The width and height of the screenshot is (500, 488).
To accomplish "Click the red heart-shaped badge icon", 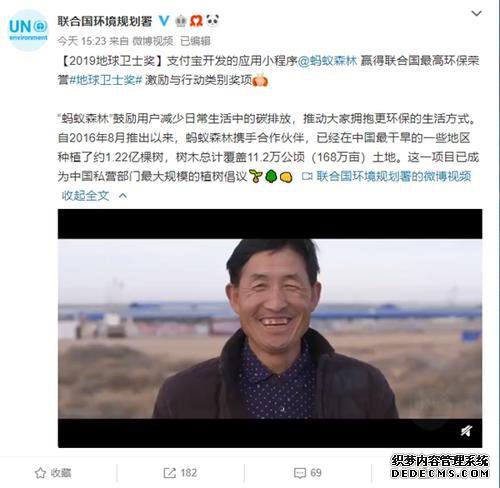I will [x=196, y=21].
